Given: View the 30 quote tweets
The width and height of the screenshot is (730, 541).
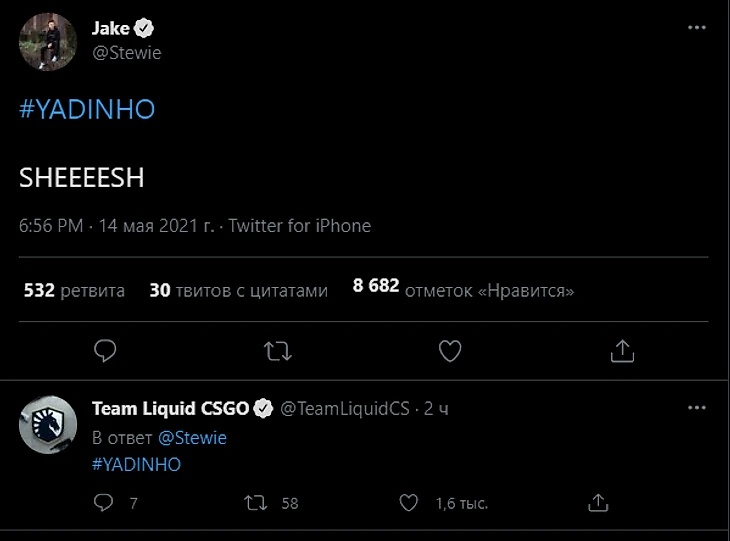Looking at the screenshot, I should [x=238, y=291].
